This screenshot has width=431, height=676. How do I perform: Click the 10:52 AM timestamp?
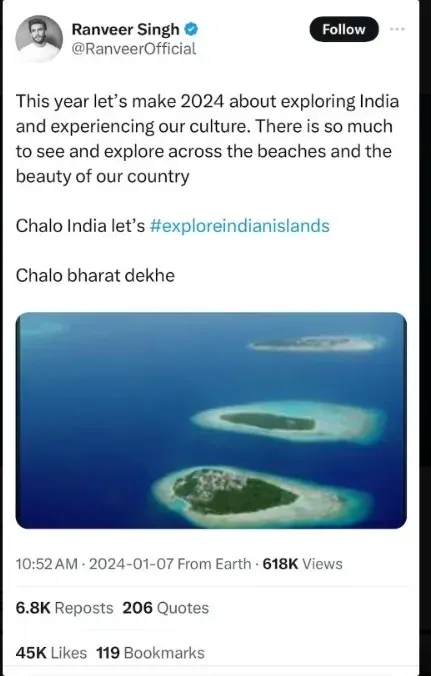[47, 564]
